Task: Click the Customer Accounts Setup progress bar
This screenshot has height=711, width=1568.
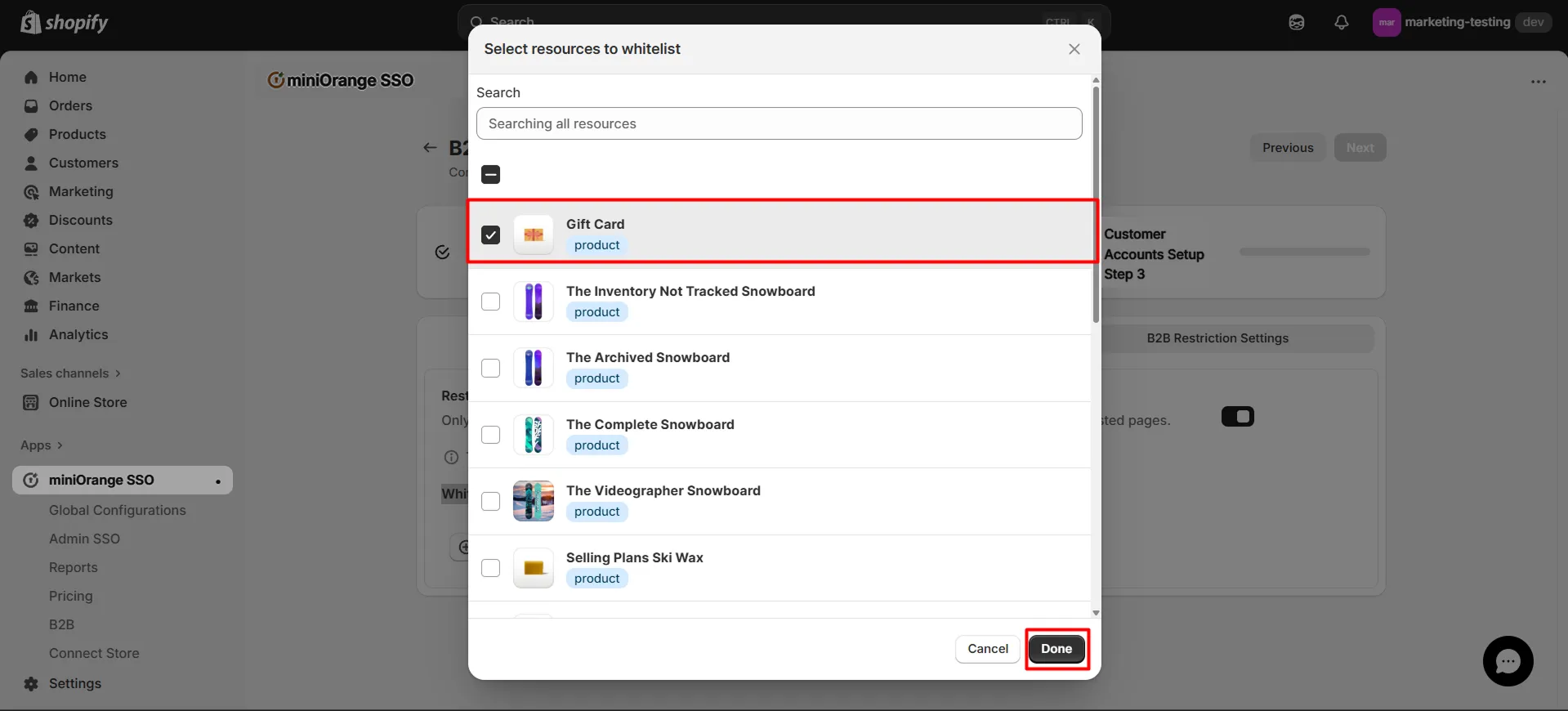Action: [1304, 252]
